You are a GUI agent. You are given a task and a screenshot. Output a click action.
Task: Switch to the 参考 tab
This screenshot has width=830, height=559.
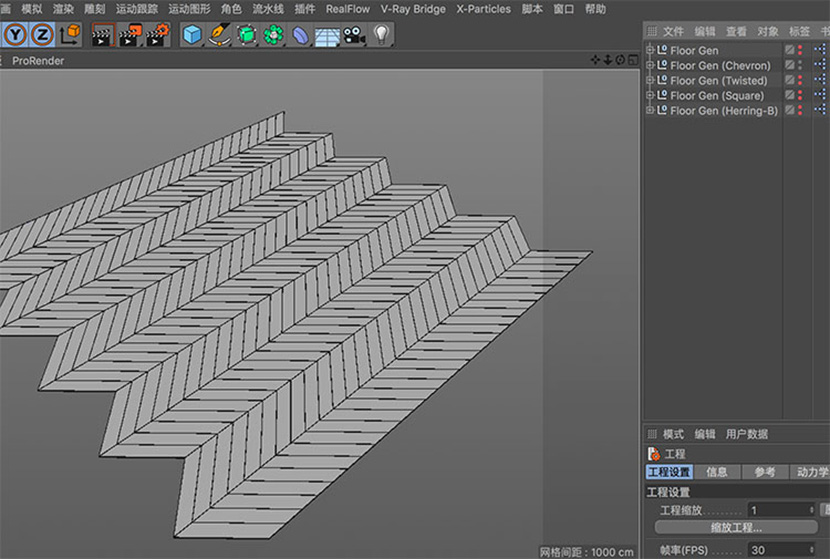coord(764,472)
